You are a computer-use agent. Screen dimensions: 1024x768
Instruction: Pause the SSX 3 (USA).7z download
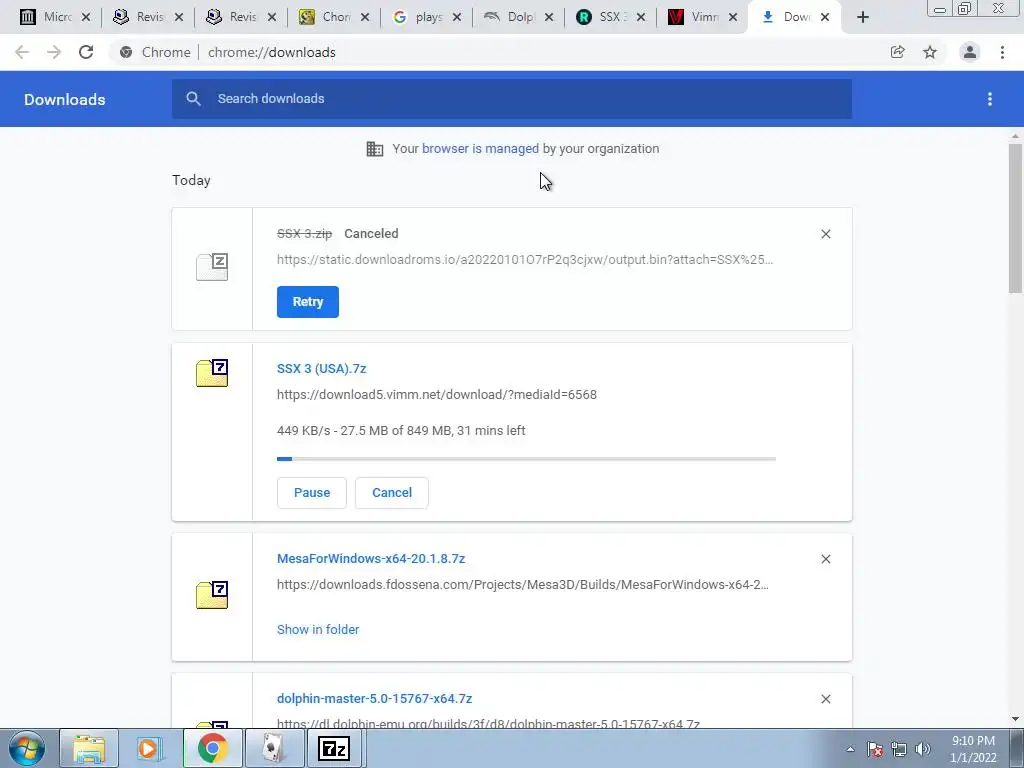(x=312, y=492)
